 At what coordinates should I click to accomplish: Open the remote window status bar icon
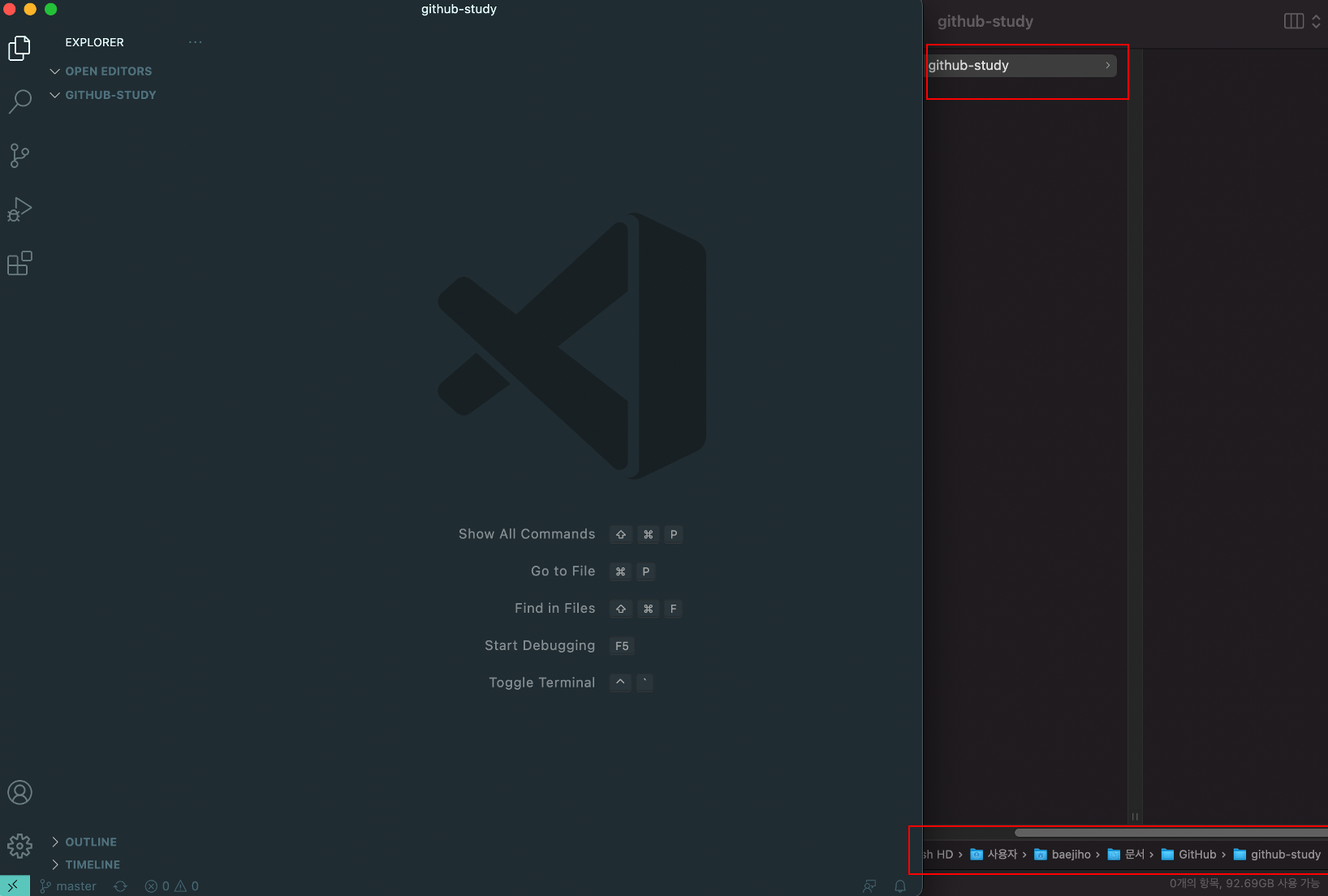pos(15,885)
